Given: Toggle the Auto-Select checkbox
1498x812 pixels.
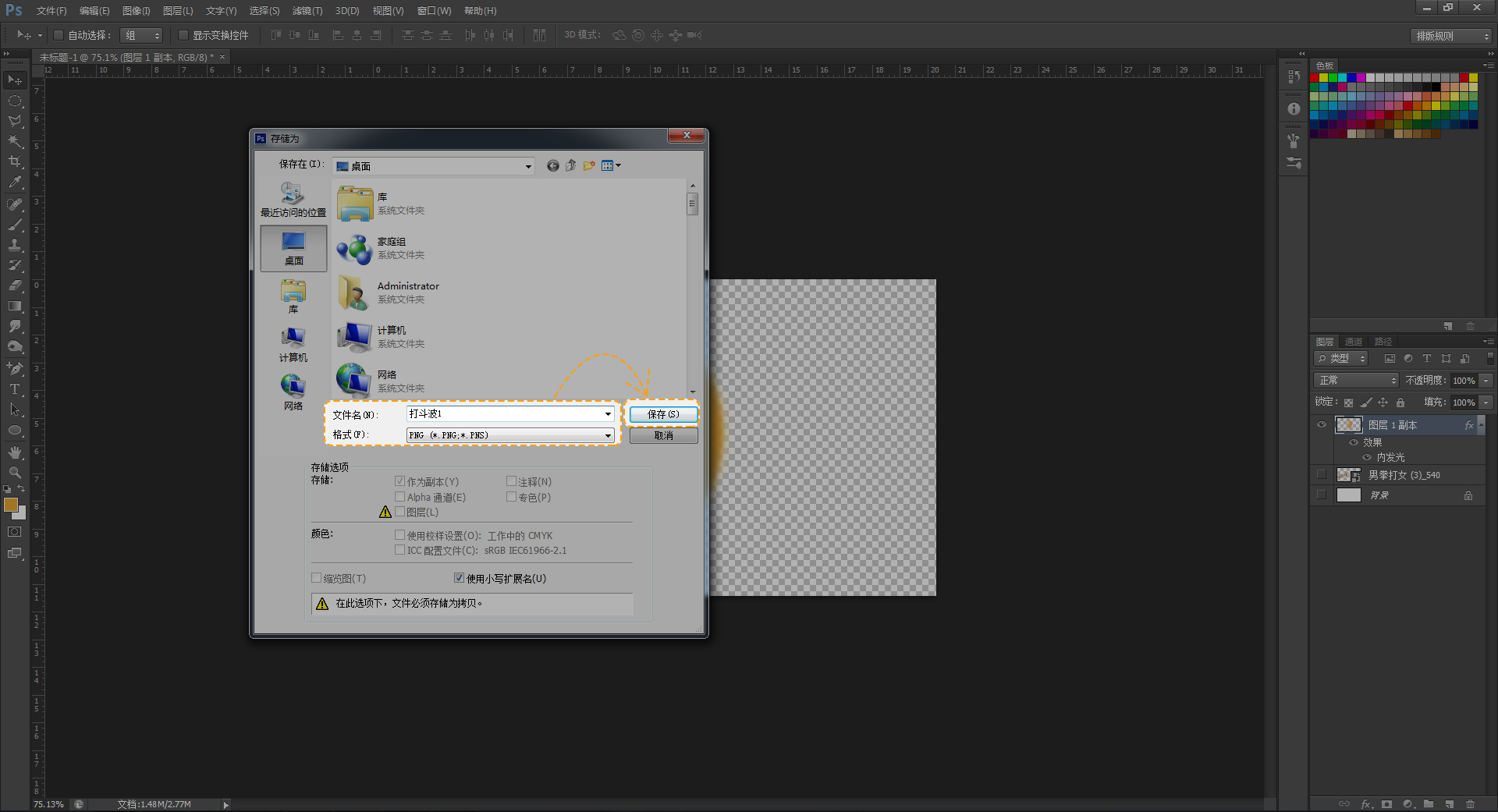Looking at the screenshot, I should (59, 35).
